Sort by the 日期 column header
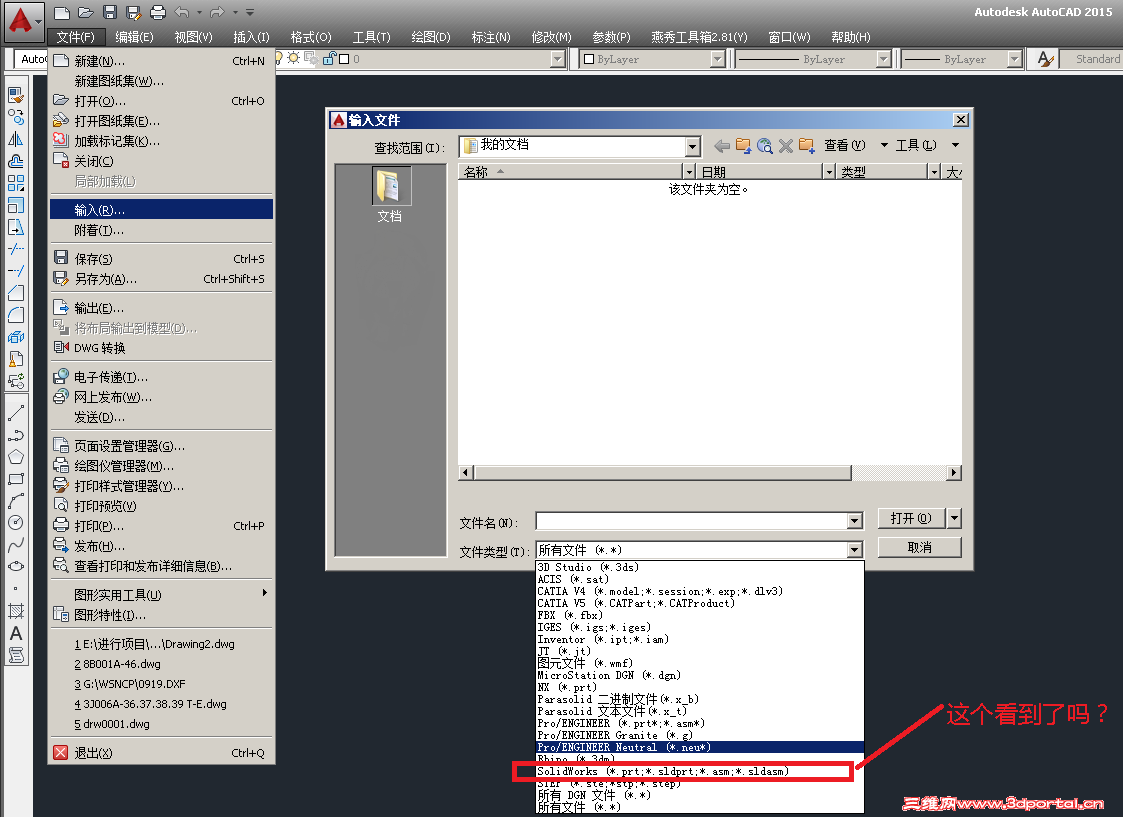This screenshot has width=1123, height=817. [759, 172]
